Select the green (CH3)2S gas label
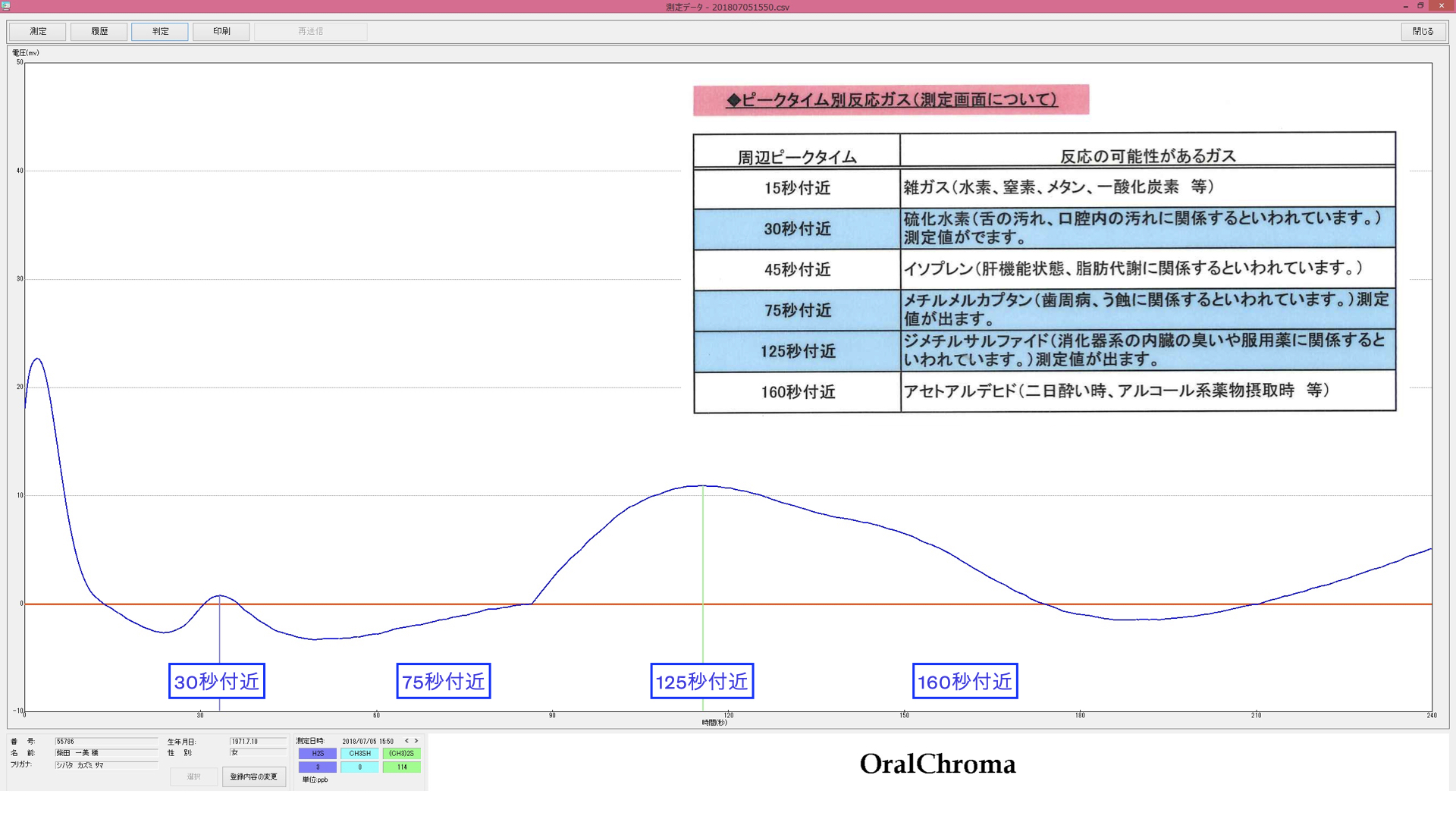This screenshot has width=1456, height=819. 401,754
